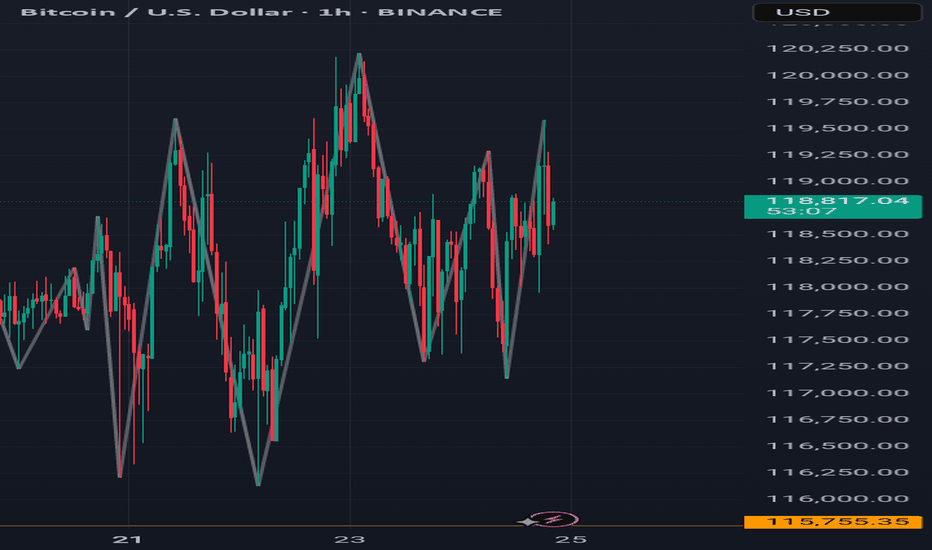Click the sparkle star icon on time axis
Image resolution: width=932 pixels, height=550 pixels.
527,522
